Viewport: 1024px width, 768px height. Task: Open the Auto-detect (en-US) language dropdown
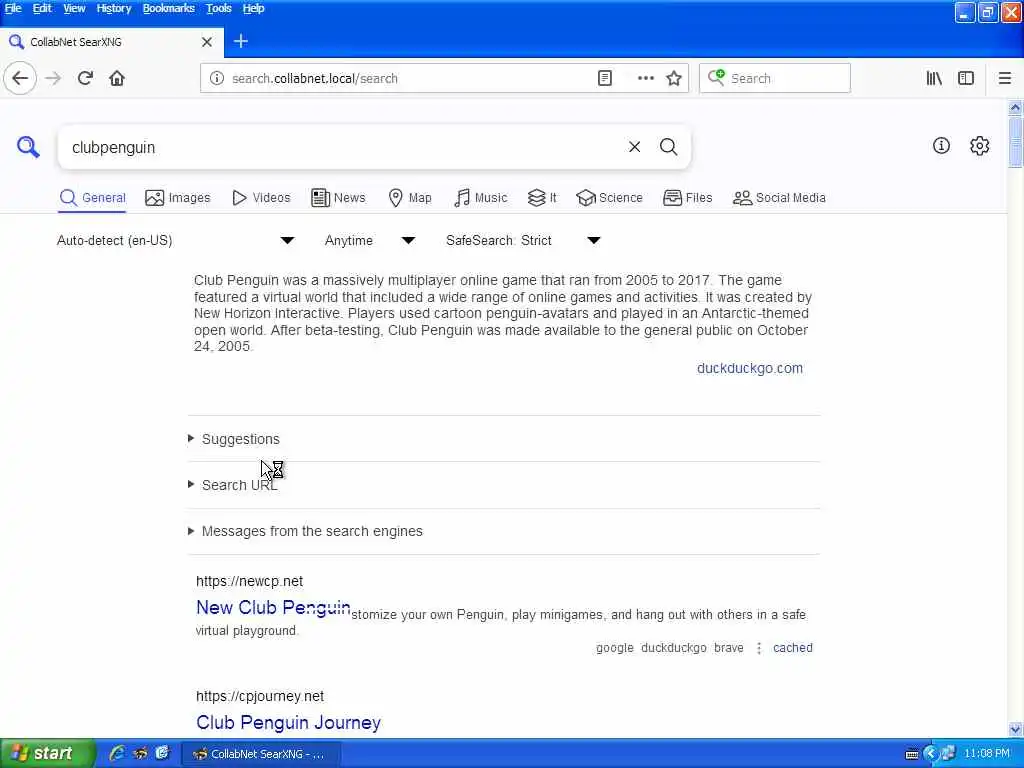point(176,240)
